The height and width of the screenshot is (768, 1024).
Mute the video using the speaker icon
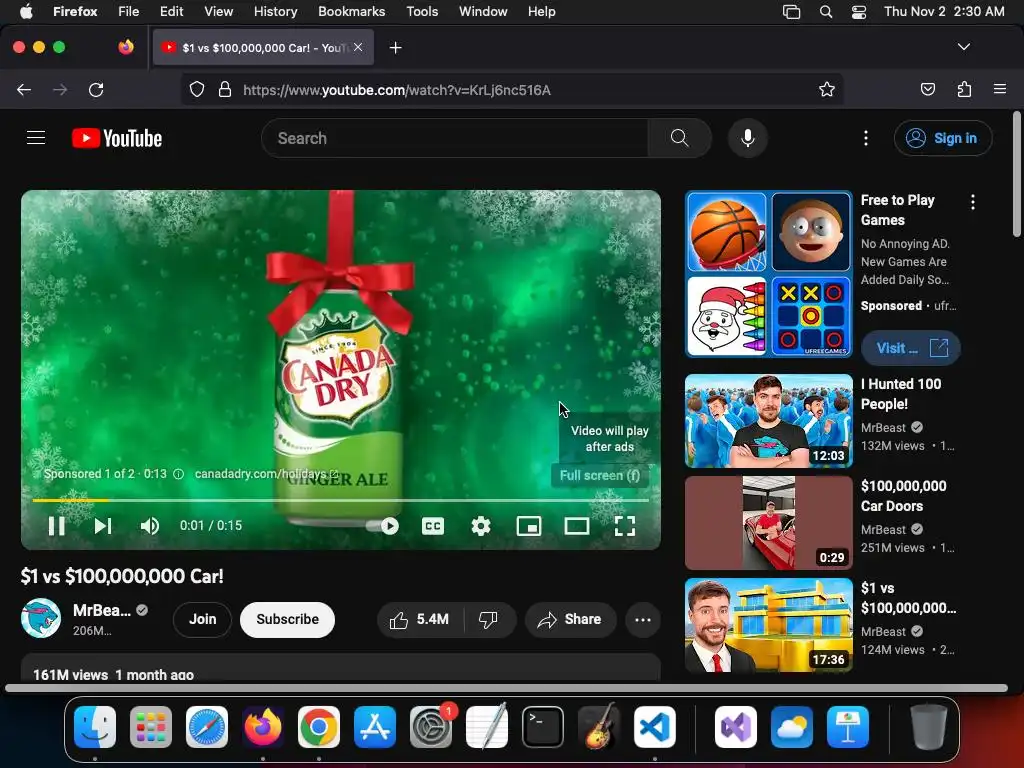(150, 526)
